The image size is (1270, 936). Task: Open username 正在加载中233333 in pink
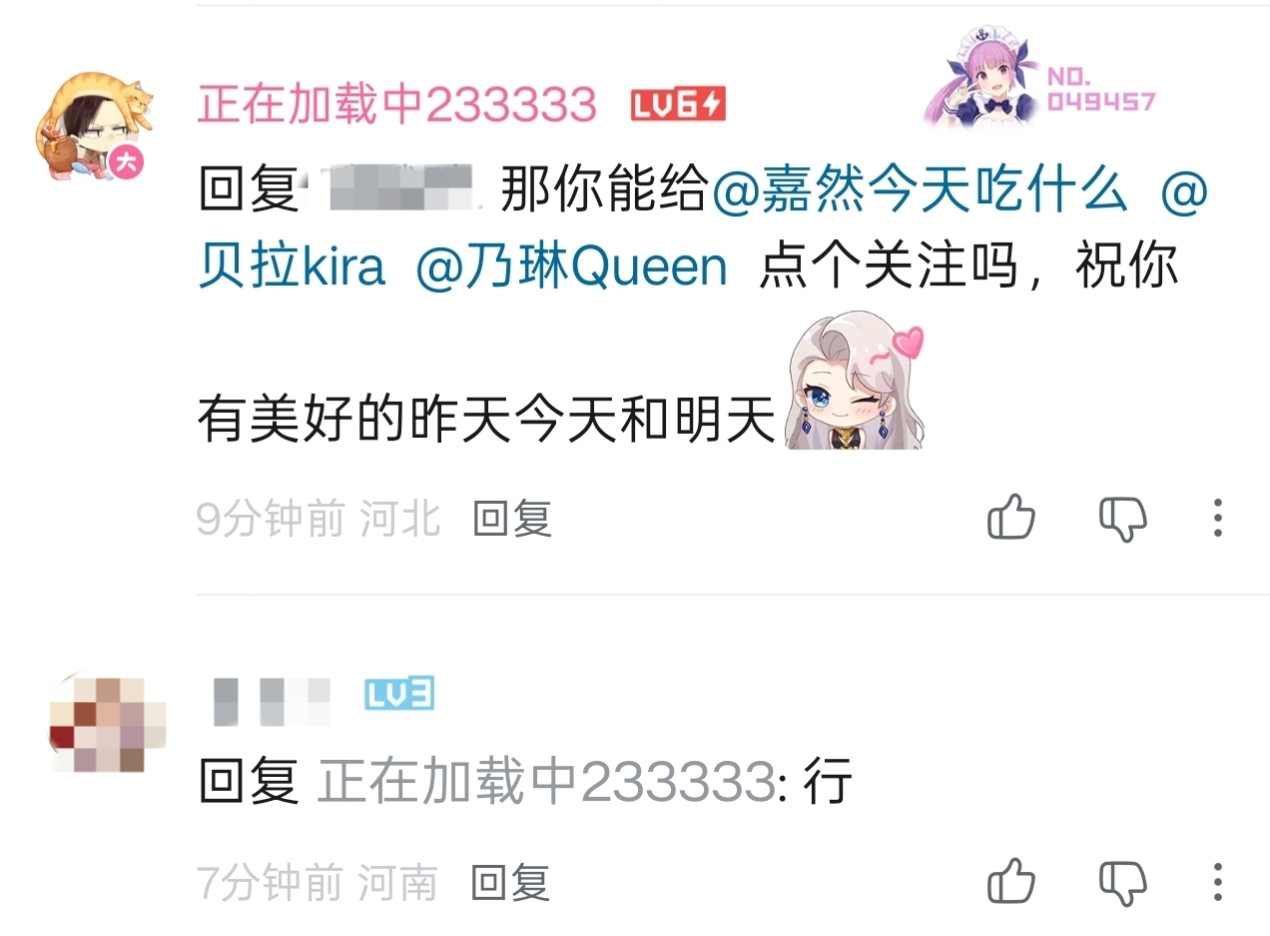click(397, 104)
